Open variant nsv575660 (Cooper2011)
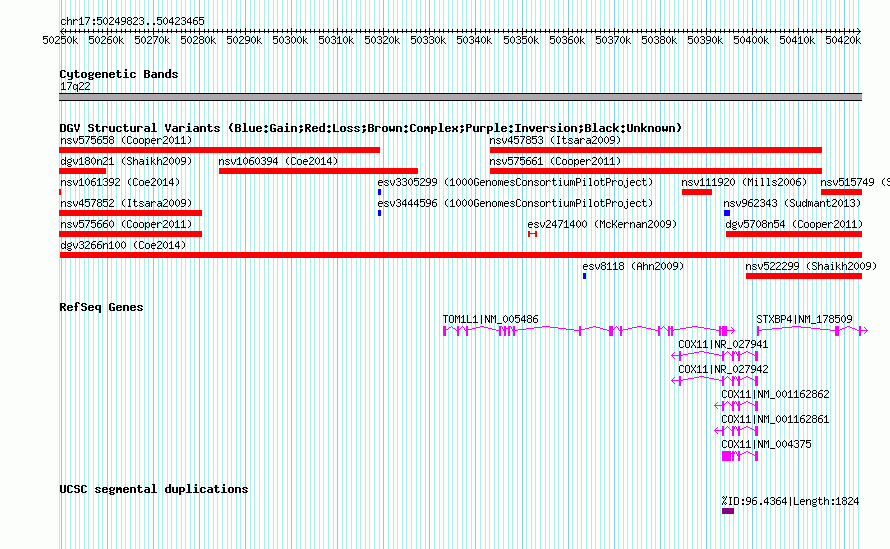Image resolution: width=890 pixels, height=549 pixels. pyautogui.click(x=126, y=224)
